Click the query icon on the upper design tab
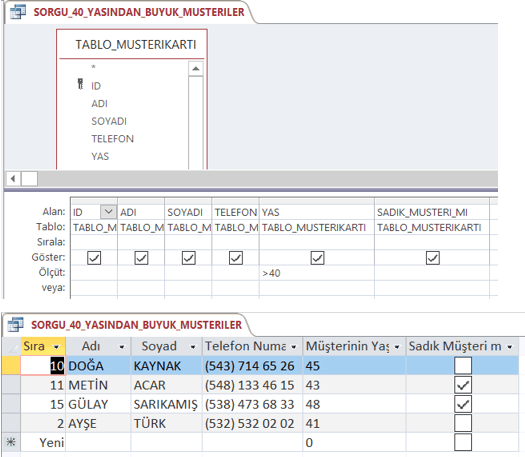 pos(18,12)
